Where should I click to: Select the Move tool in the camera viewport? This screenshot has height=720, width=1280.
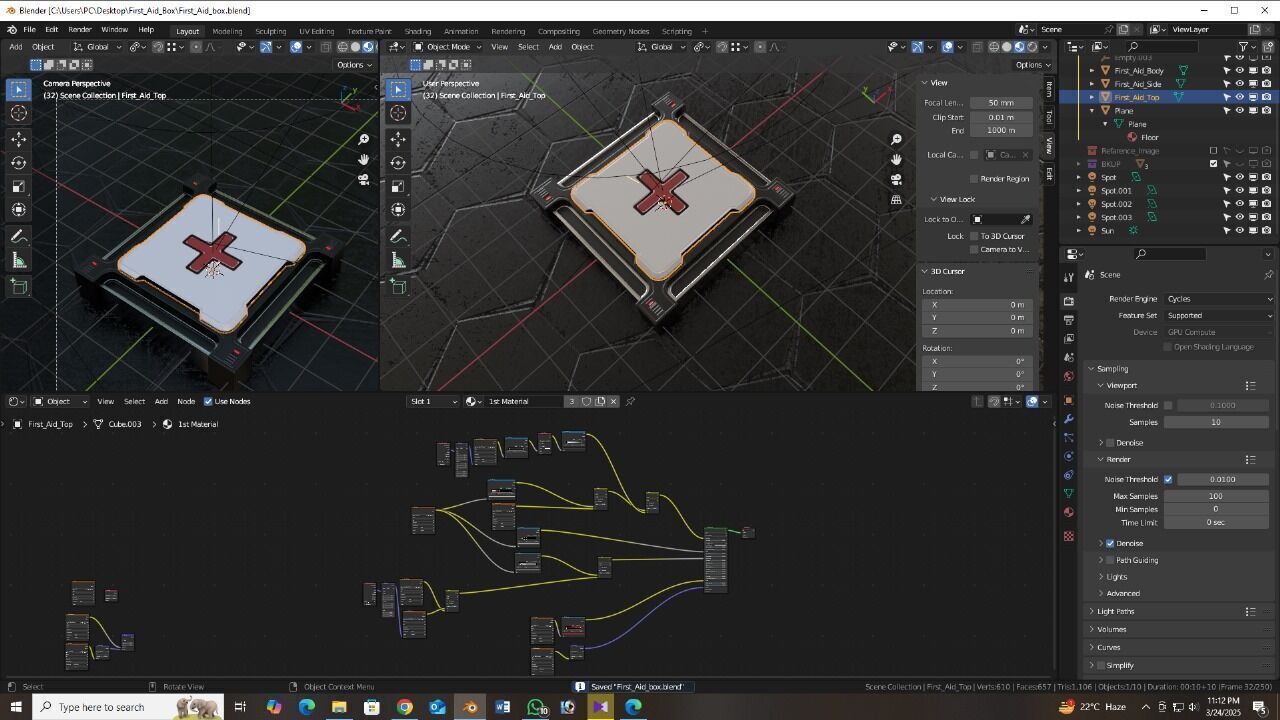19,138
